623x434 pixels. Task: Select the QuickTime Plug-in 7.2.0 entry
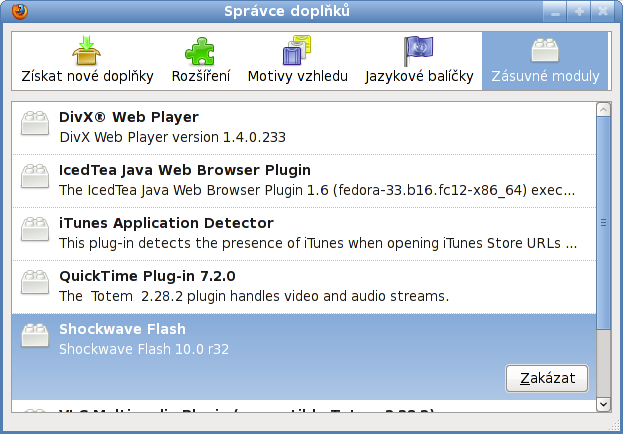(300, 285)
